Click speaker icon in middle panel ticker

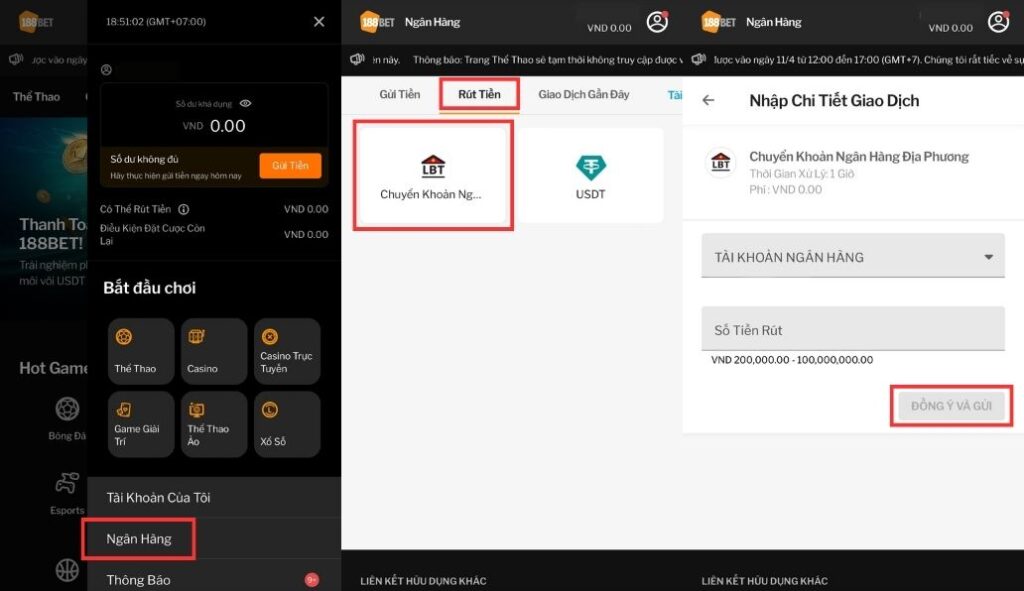click(x=357, y=59)
